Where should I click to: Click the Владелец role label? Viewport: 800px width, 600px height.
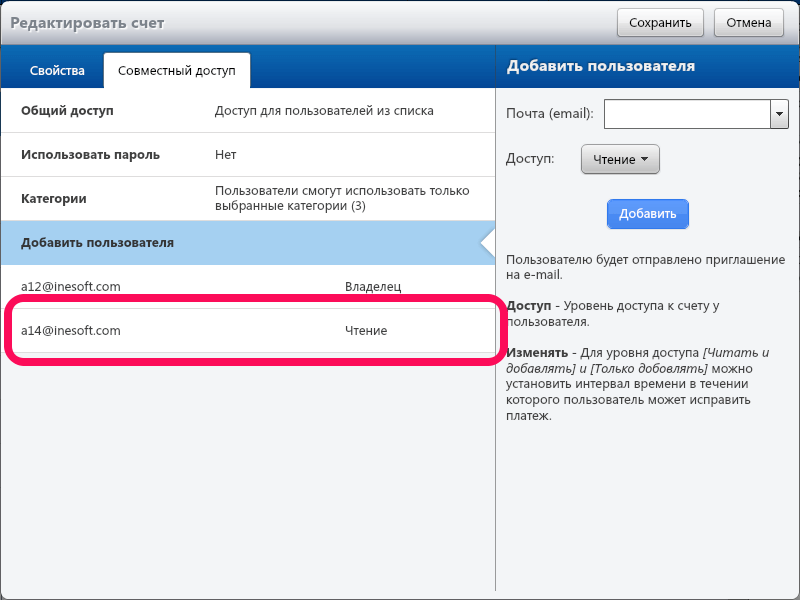[x=372, y=287]
